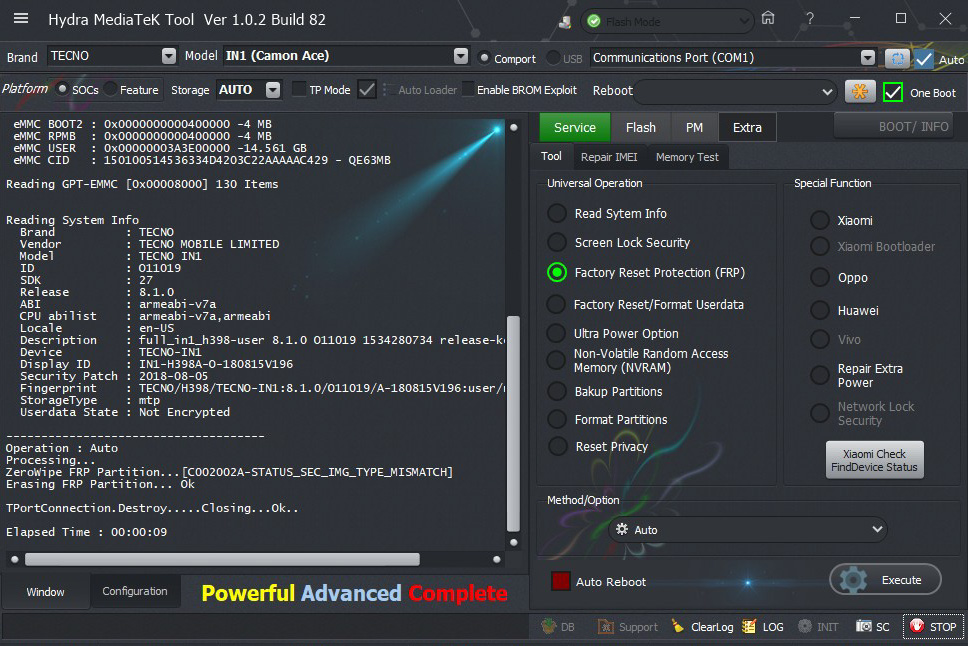This screenshot has height=646, width=968.
Task: Select the Feature platform radio
Action: [111, 89]
